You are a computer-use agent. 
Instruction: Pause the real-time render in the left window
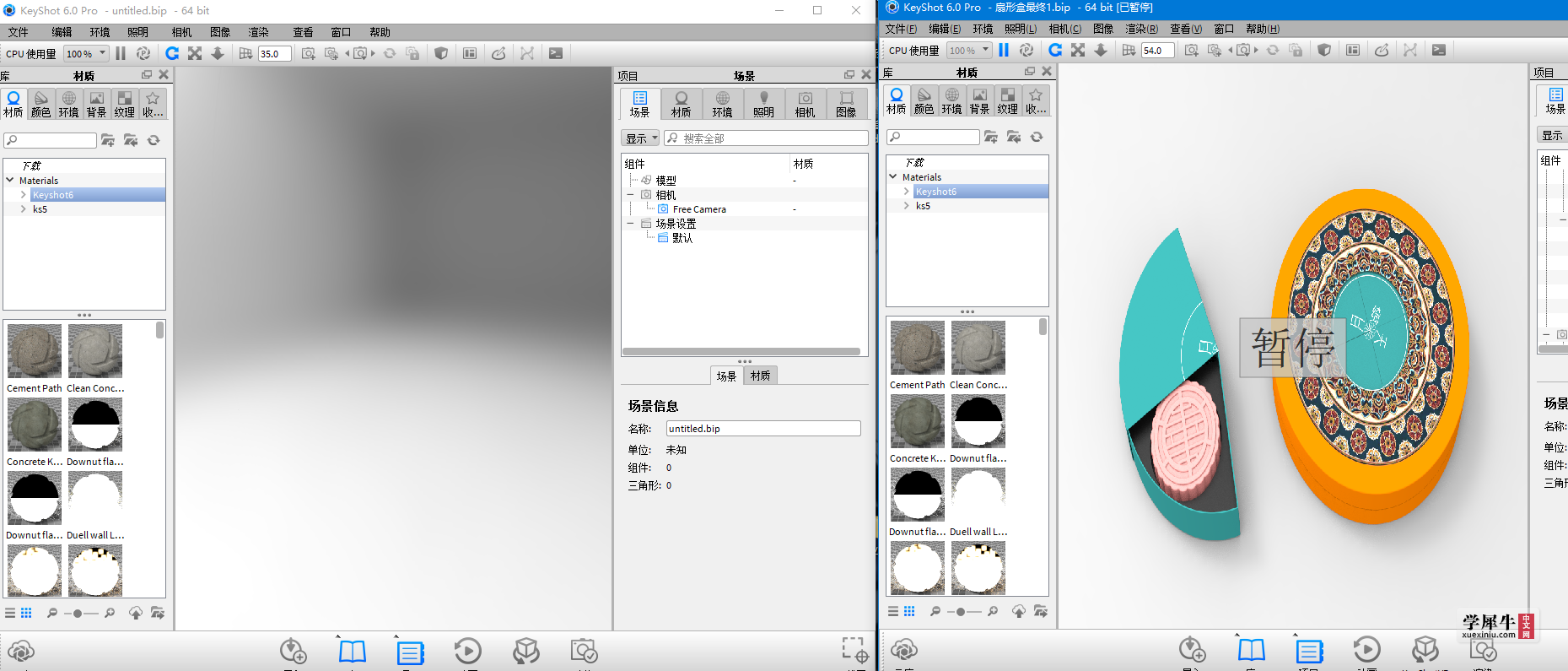(x=121, y=53)
